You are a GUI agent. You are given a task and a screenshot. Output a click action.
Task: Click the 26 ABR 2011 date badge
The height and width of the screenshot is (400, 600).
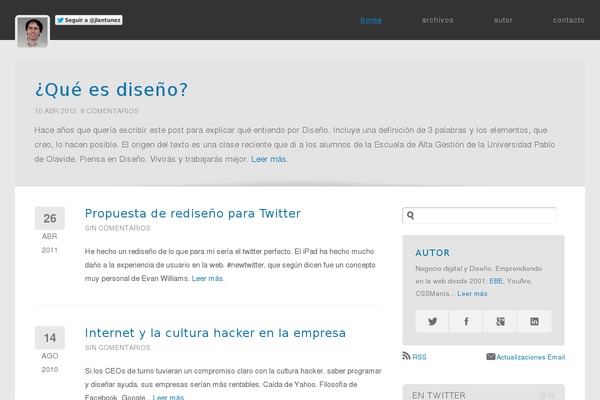click(x=50, y=231)
